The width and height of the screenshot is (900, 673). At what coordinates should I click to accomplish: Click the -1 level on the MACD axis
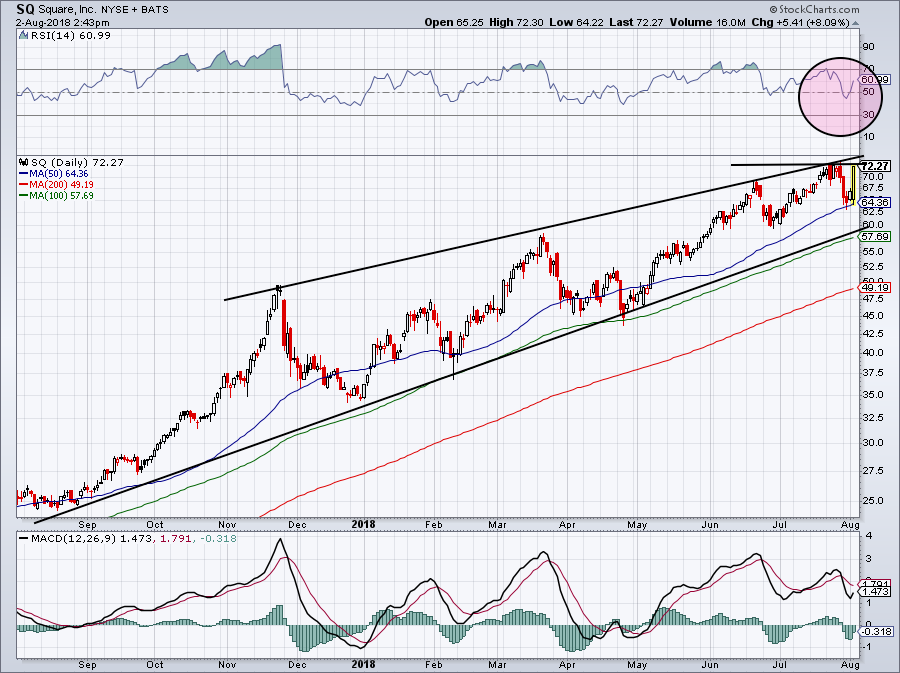[x=868, y=647]
